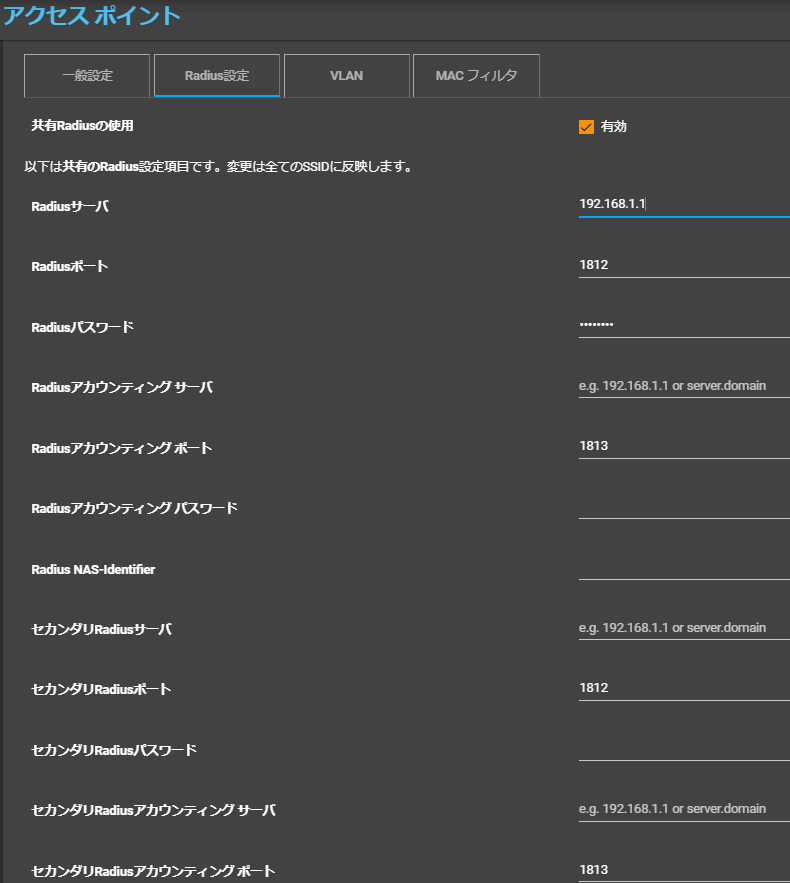Toggle the 共有Radiusの使用 有効 checkbox
Viewport: 790px width, 883px height.
tap(586, 127)
